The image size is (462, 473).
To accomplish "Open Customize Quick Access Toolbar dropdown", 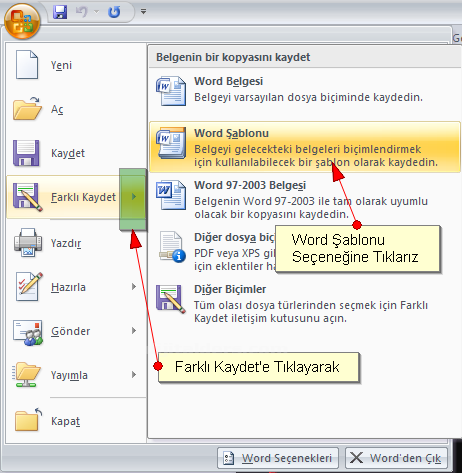I will point(143,12).
